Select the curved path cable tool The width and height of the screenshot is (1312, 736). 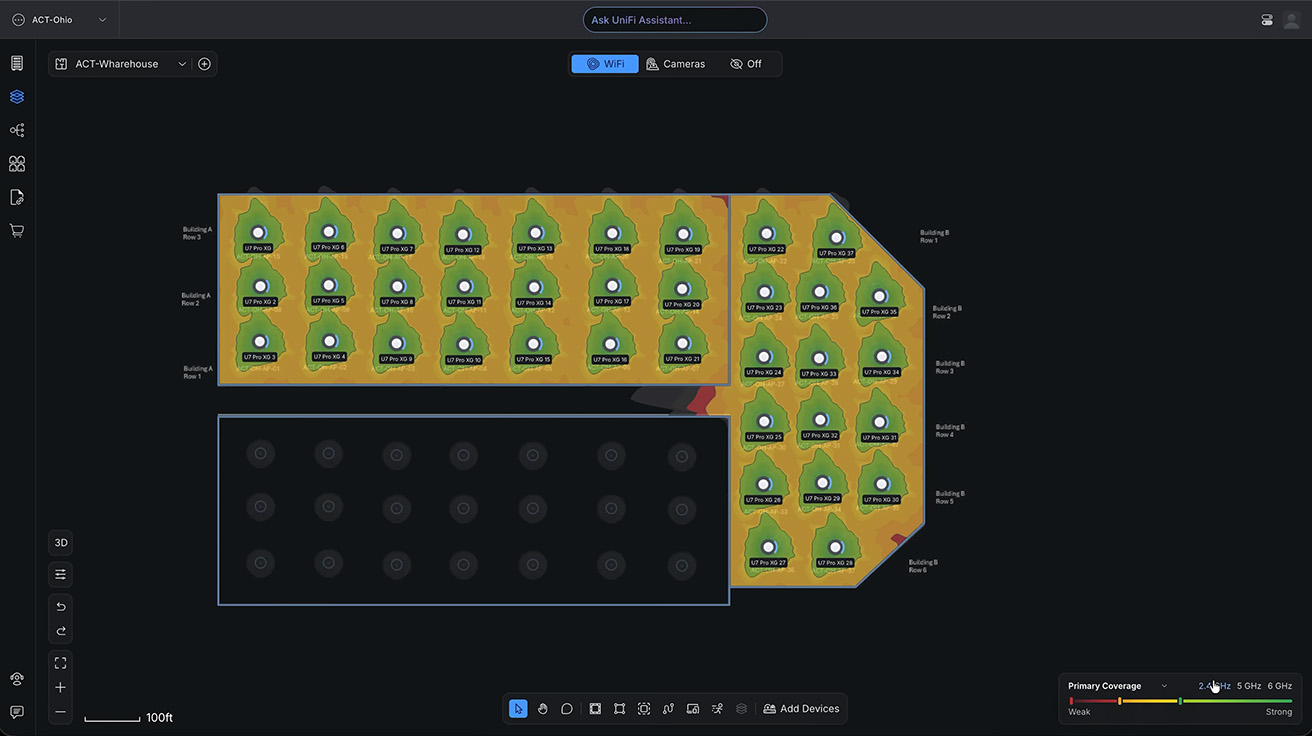pyautogui.click(x=669, y=708)
